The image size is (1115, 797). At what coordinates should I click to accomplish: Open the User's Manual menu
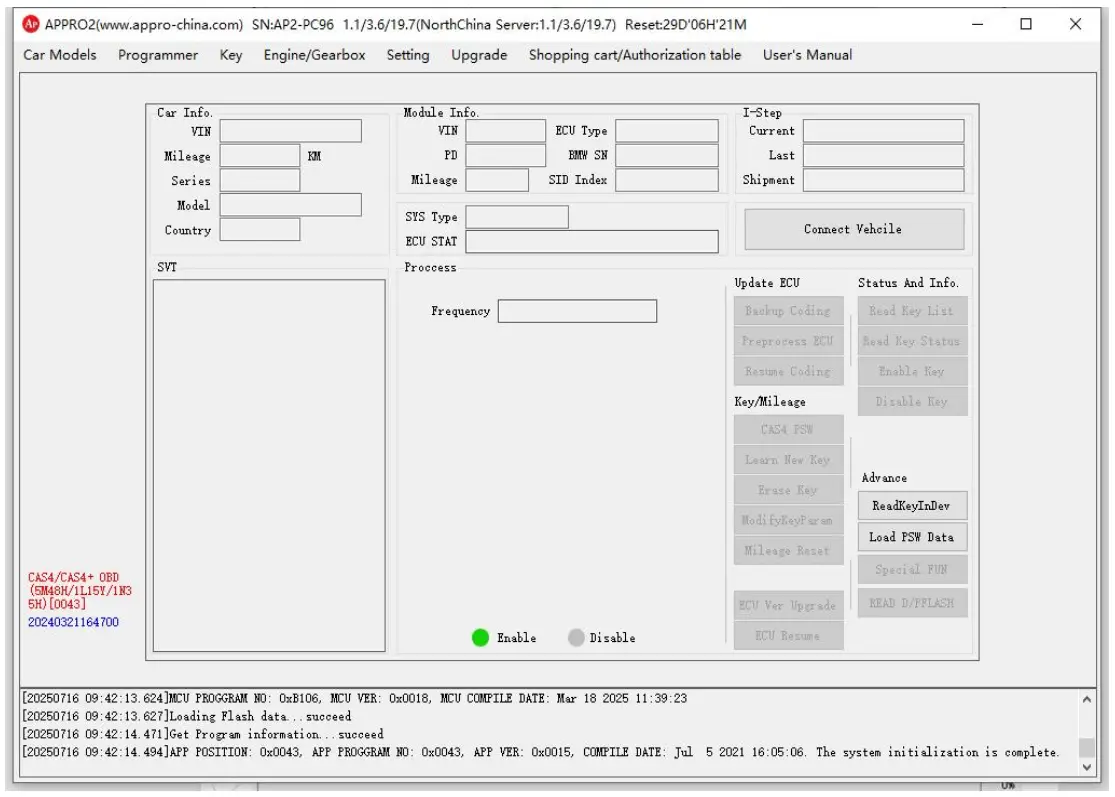807,55
